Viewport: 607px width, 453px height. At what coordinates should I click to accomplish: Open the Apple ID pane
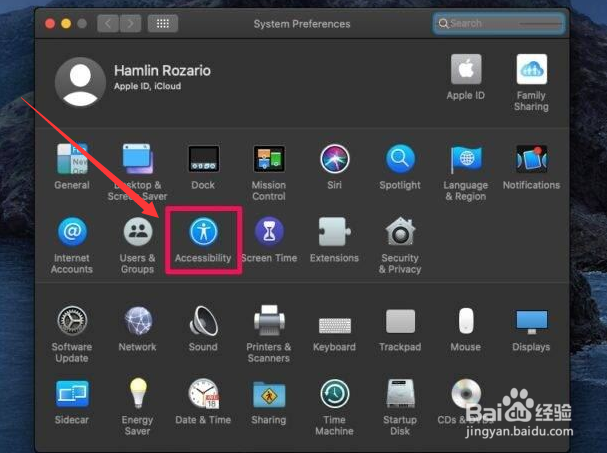click(x=466, y=69)
